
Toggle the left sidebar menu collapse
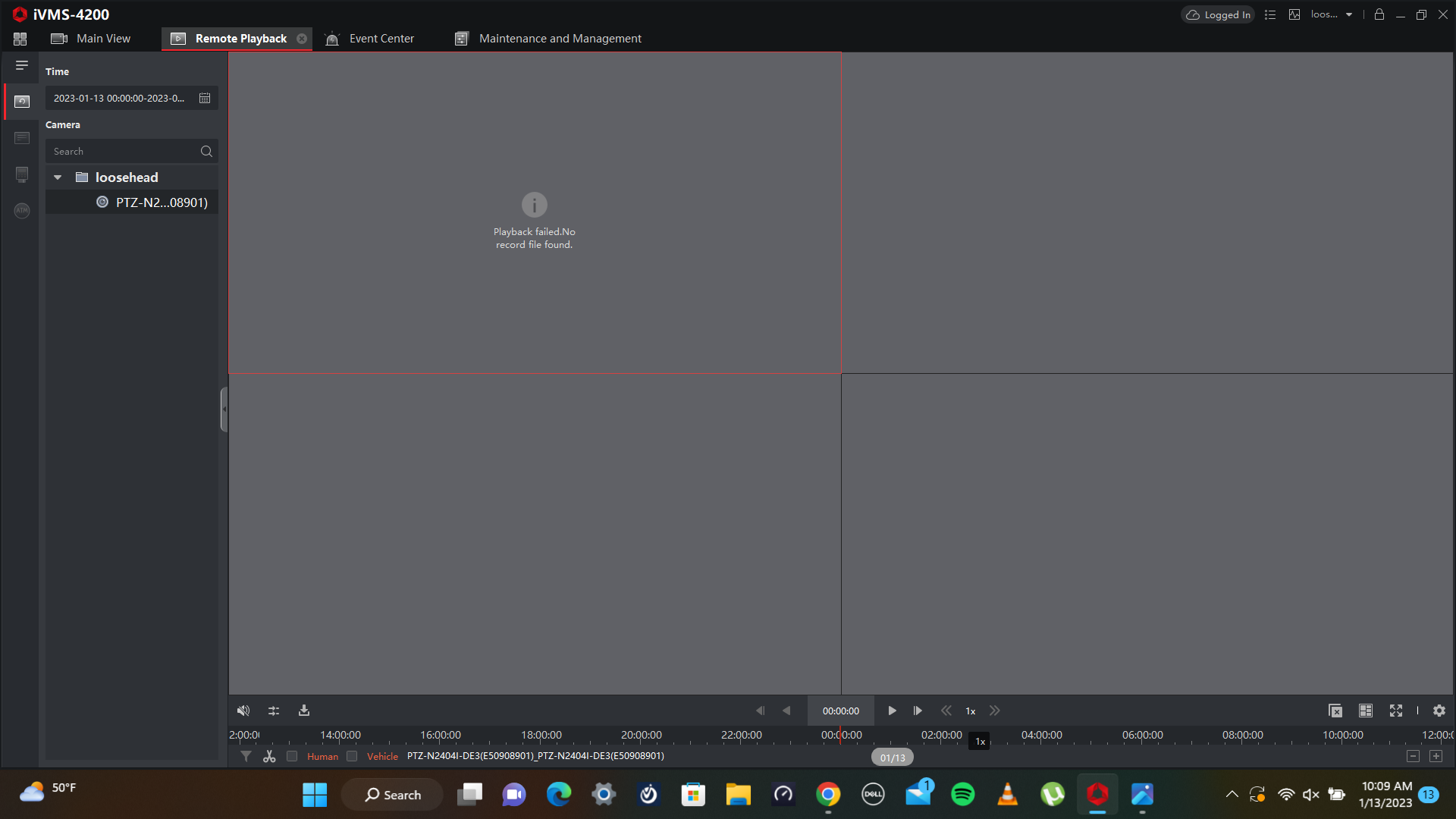pyautogui.click(x=22, y=65)
